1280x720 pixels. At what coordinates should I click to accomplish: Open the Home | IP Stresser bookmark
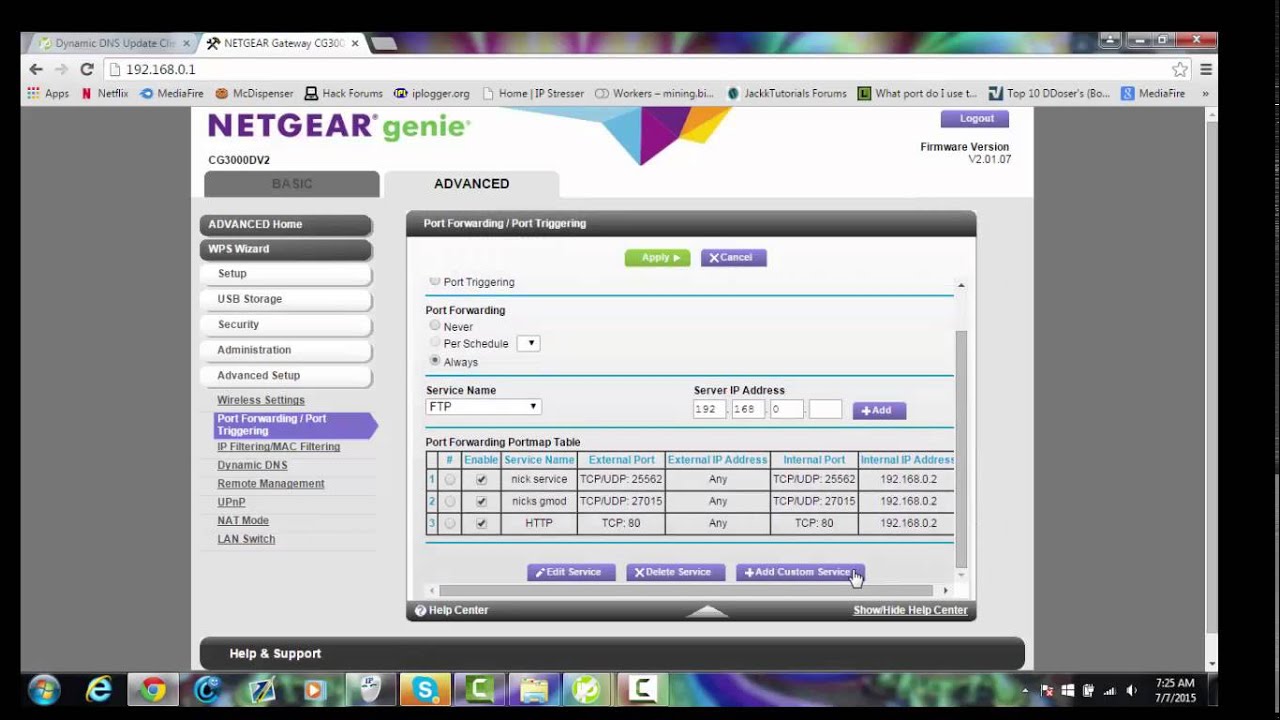click(533, 93)
